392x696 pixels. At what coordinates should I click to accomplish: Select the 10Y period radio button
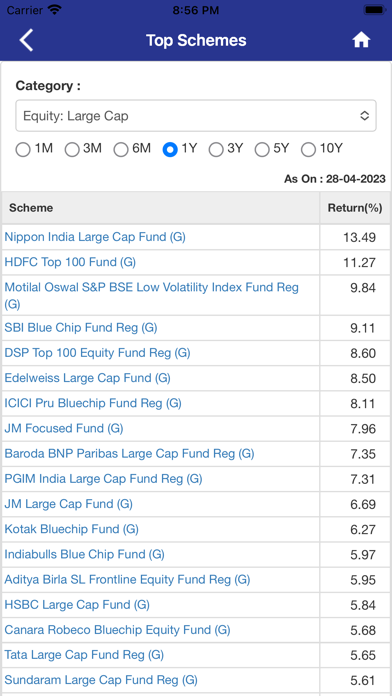308,150
